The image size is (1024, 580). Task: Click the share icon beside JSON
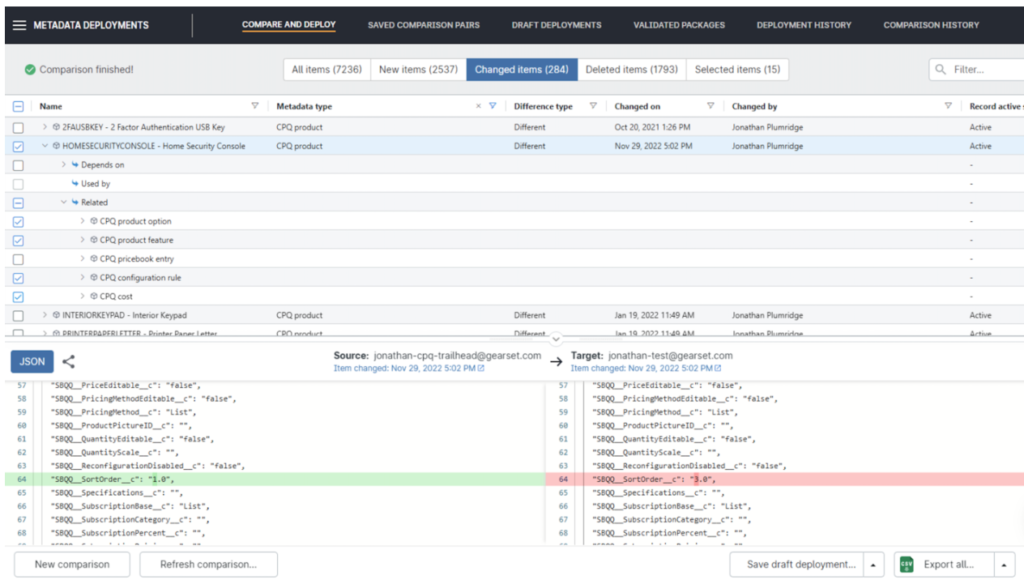click(69, 361)
